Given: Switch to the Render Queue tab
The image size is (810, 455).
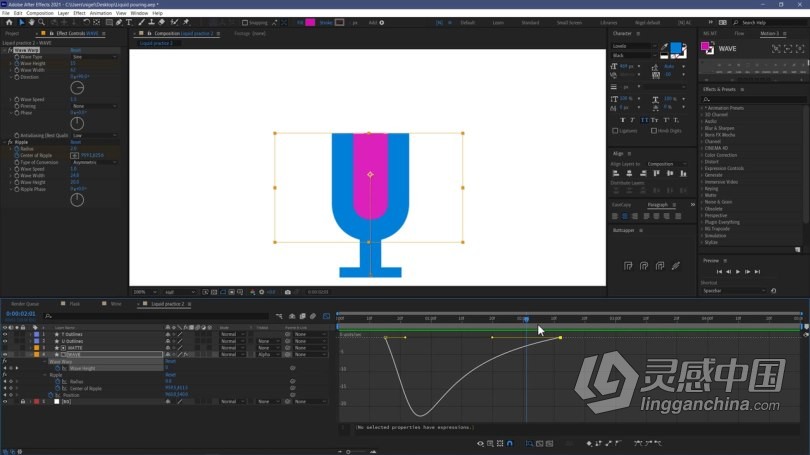Looking at the screenshot, I should (x=25, y=304).
